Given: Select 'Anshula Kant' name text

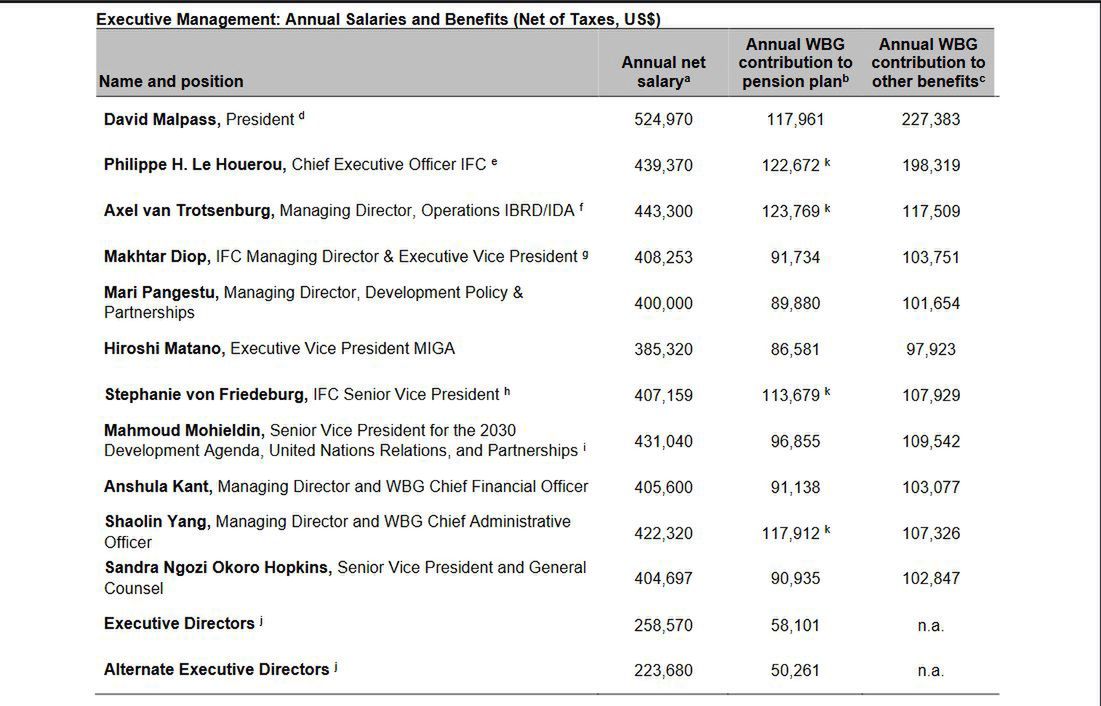Looking at the screenshot, I should point(158,487).
